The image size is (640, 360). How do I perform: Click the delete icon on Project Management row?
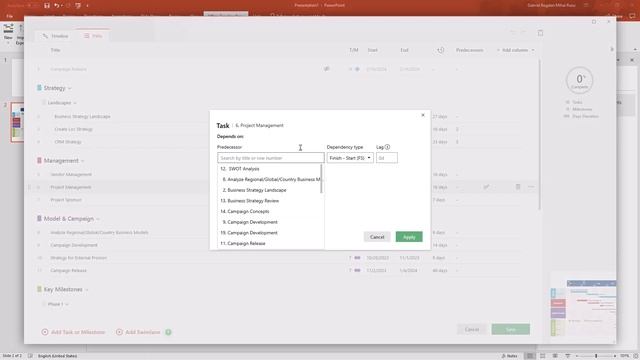click(518, 187)
